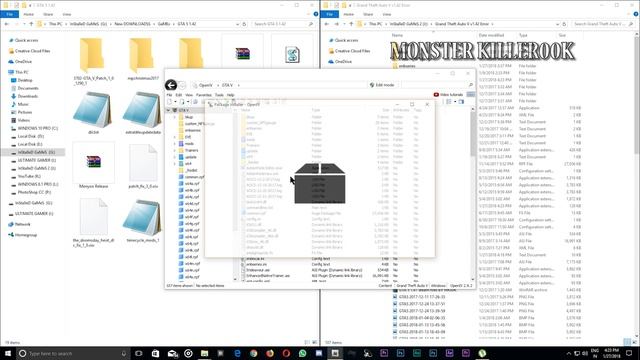Click back arrow in left Explorer window
Image resolution: width=640 pixels, height=360 pixels.
(x=7, y=24)
